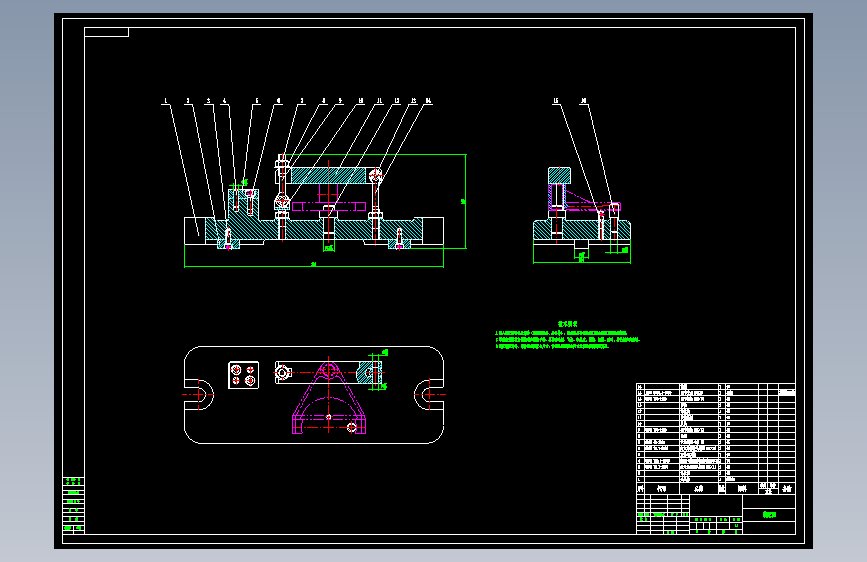
Task: Click the green technical requirements heading
Action: 567,324
